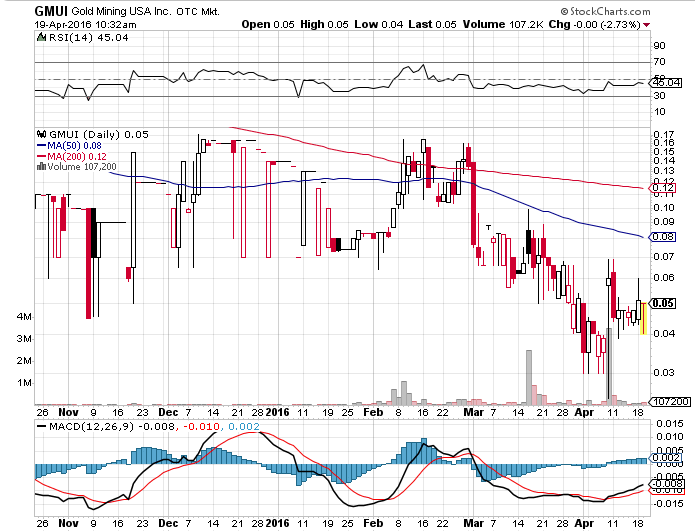
Task: Click the candlestick icon before GMUI (Daily)
Action: coord(42,134)
